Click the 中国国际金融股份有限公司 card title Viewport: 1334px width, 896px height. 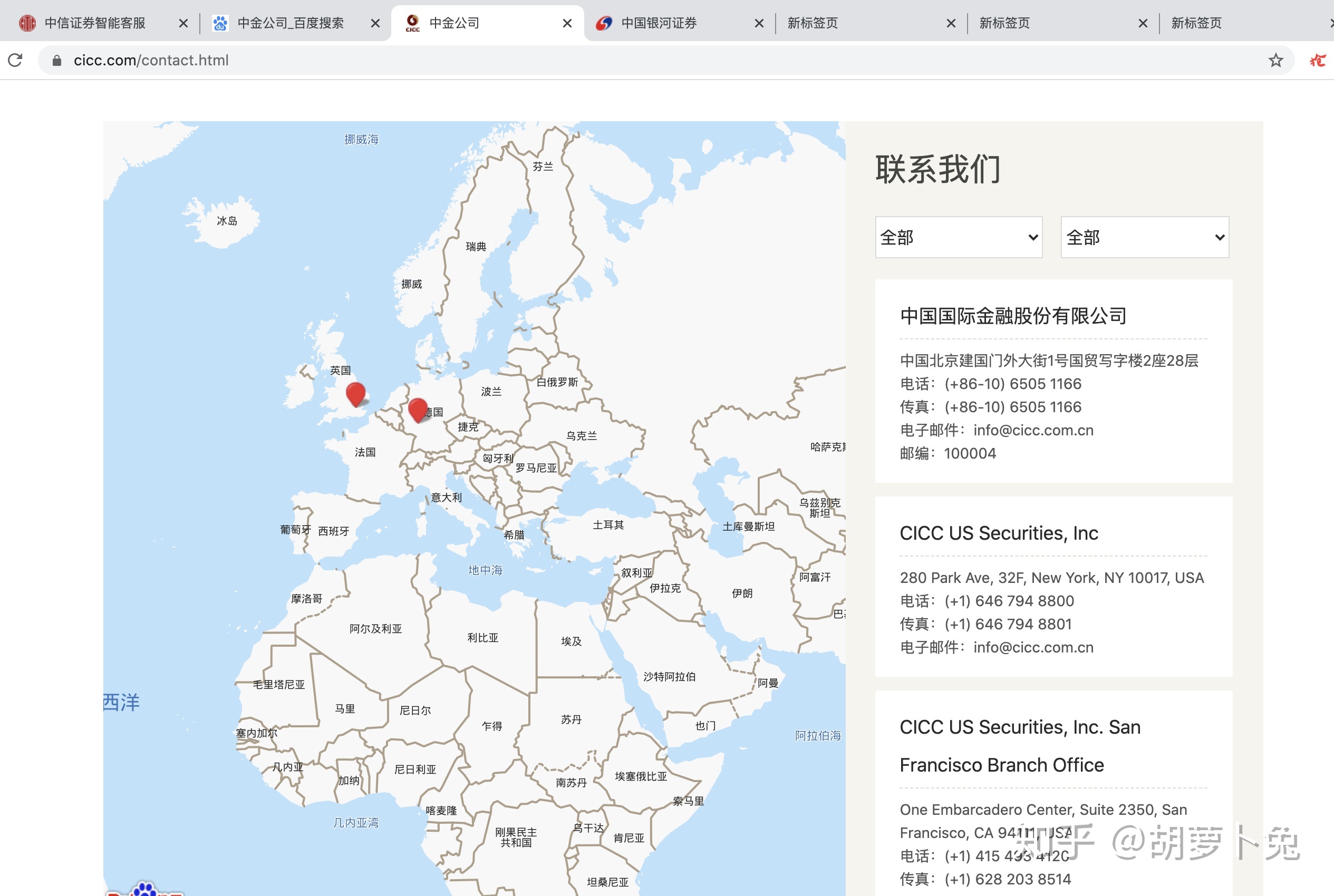click(1013, 315)
